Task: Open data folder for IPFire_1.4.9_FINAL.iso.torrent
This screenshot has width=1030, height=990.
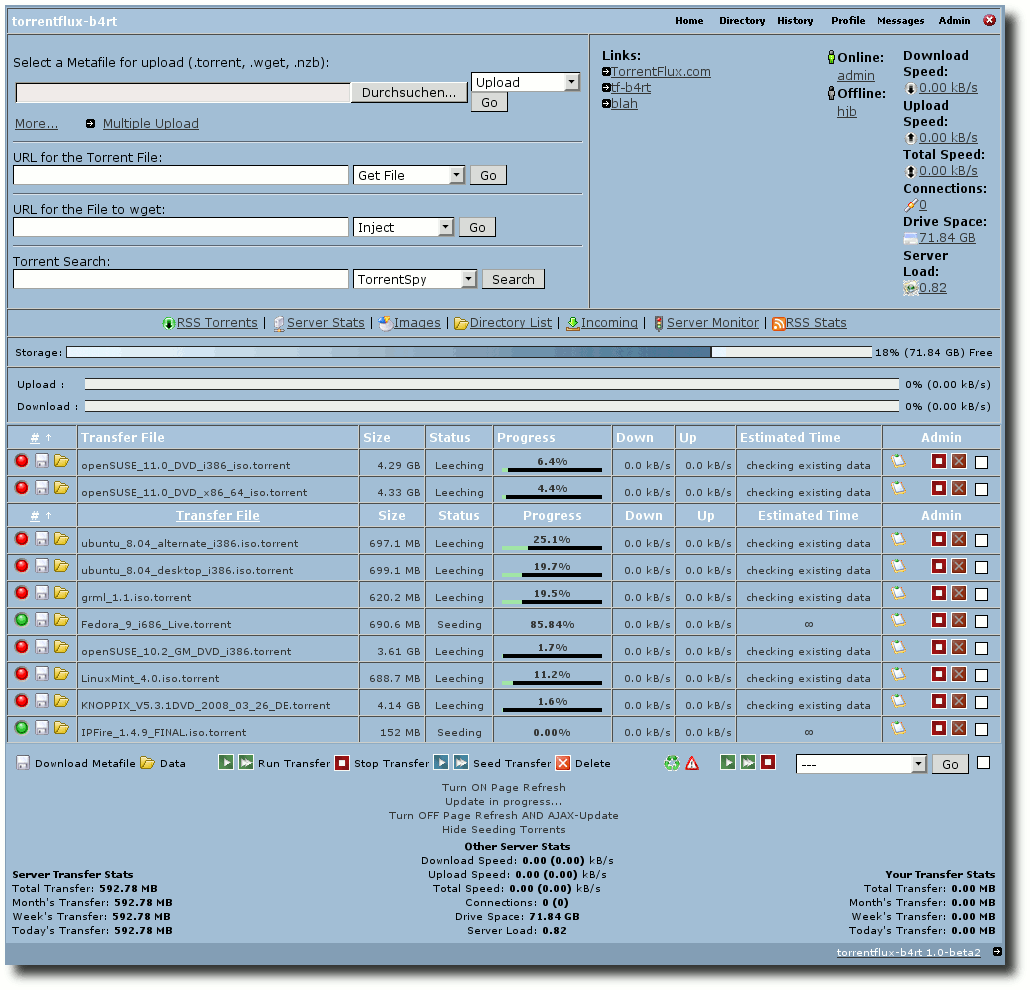Action: [61, 728]
